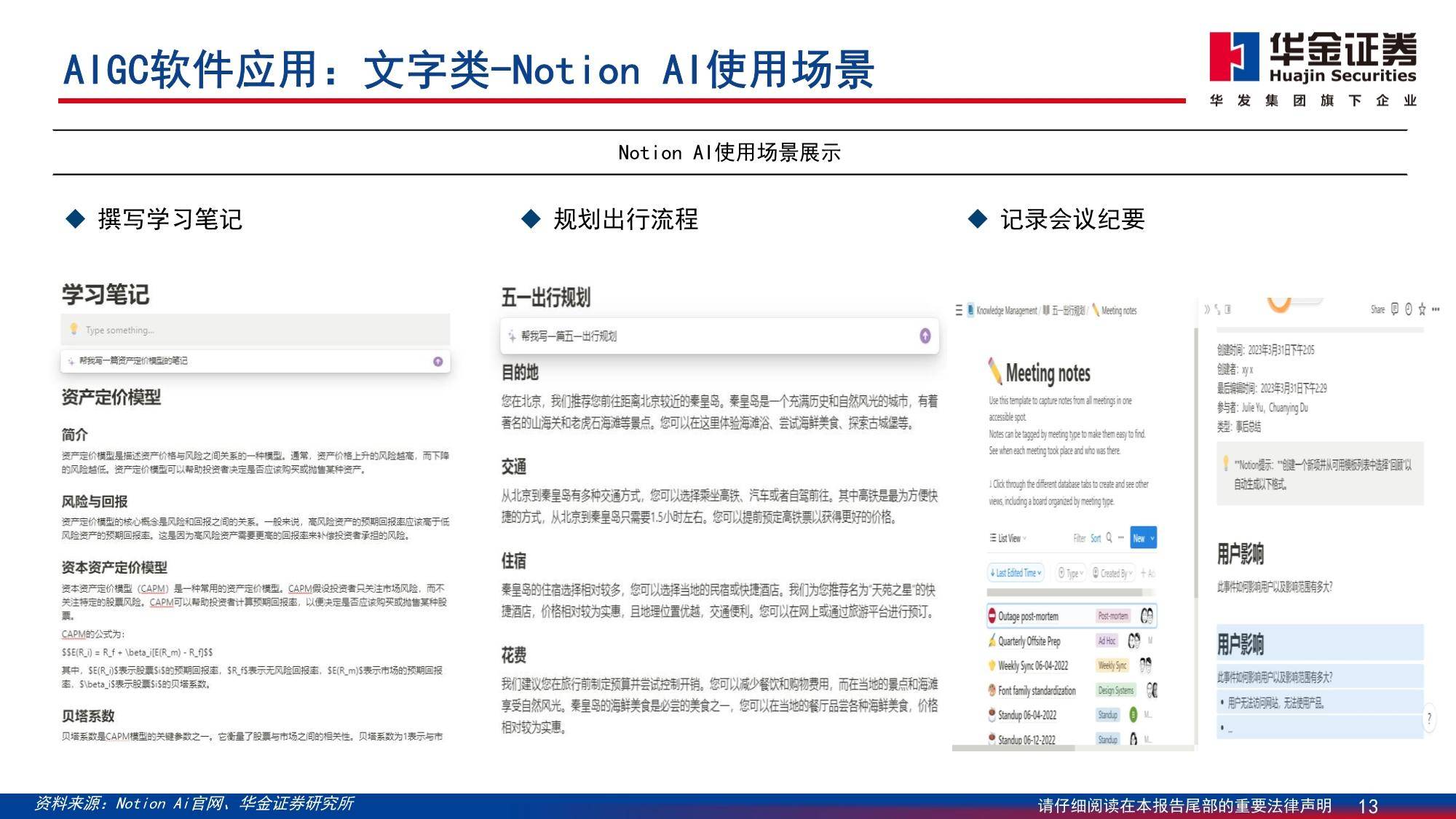Viewport: 1456px width, 819px height.
Task: Open the List View dropdown
Action: [x=1008, y=538]
